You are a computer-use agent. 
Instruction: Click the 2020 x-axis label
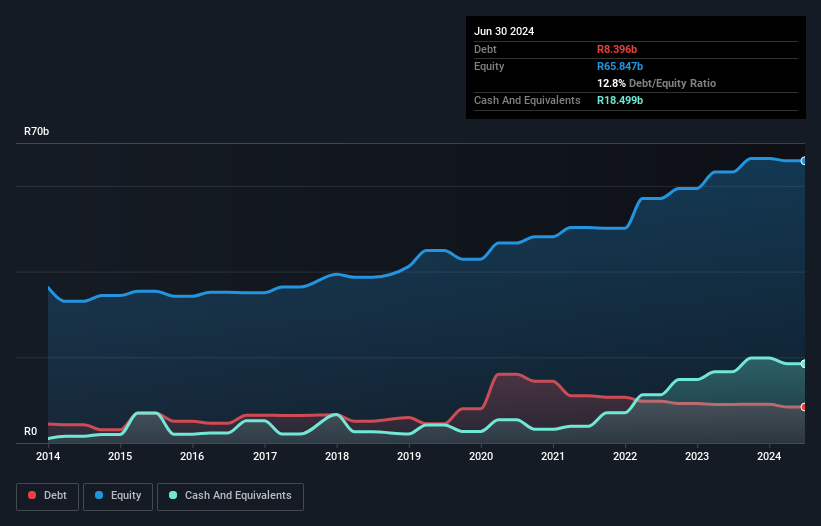[481, 457]
